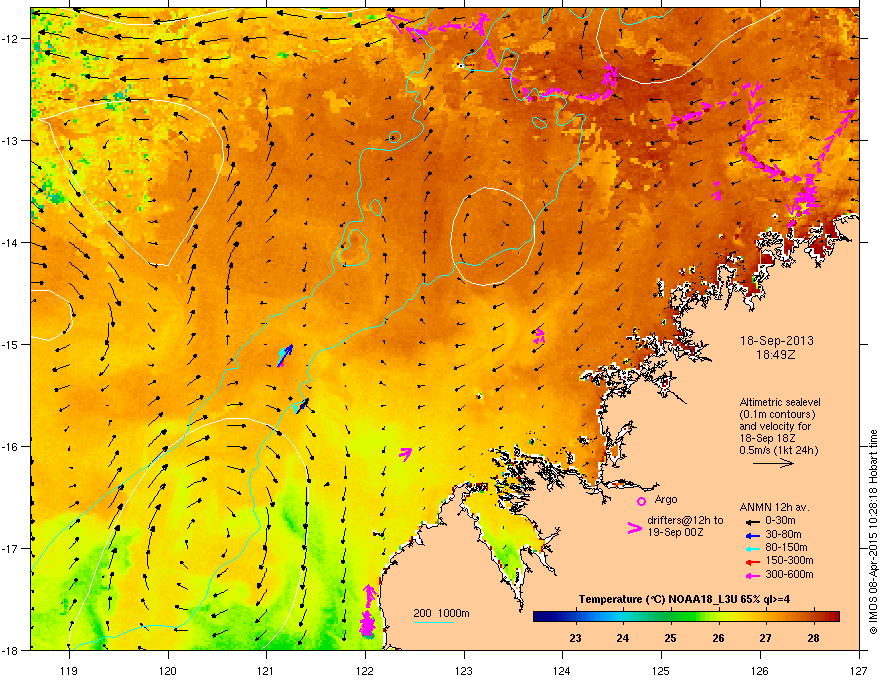The height and width of the screenshot is (680, 880).
Task: Click the 'drifters@12h to' legend label
Action: pos(685,521)
